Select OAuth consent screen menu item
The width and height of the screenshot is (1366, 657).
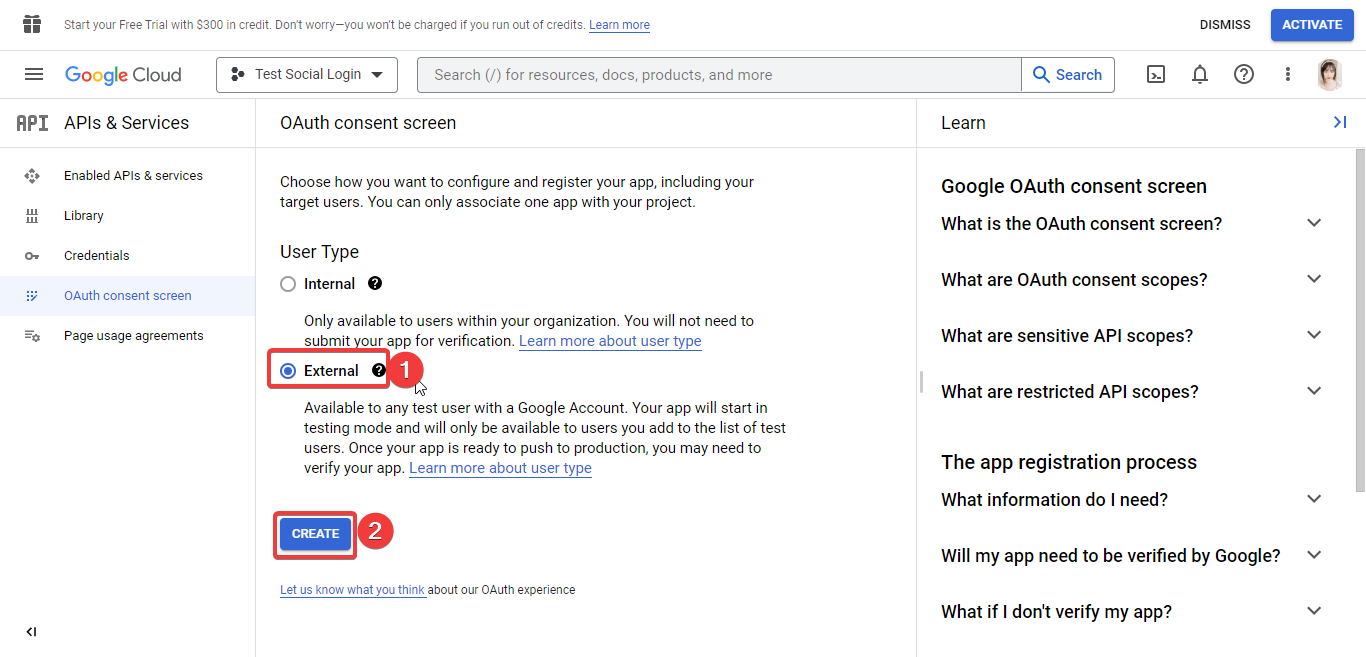(128, 296)
